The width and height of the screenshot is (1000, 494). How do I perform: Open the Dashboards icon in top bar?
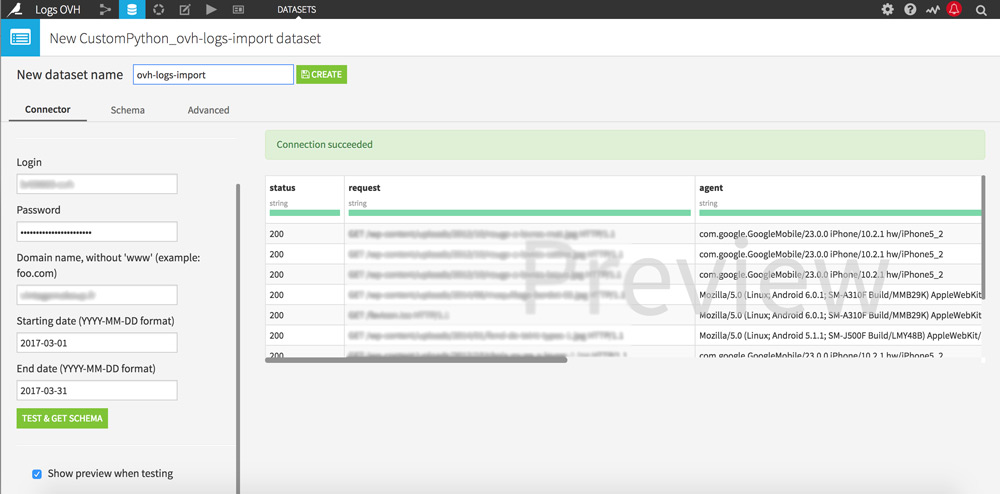point(238,9)
